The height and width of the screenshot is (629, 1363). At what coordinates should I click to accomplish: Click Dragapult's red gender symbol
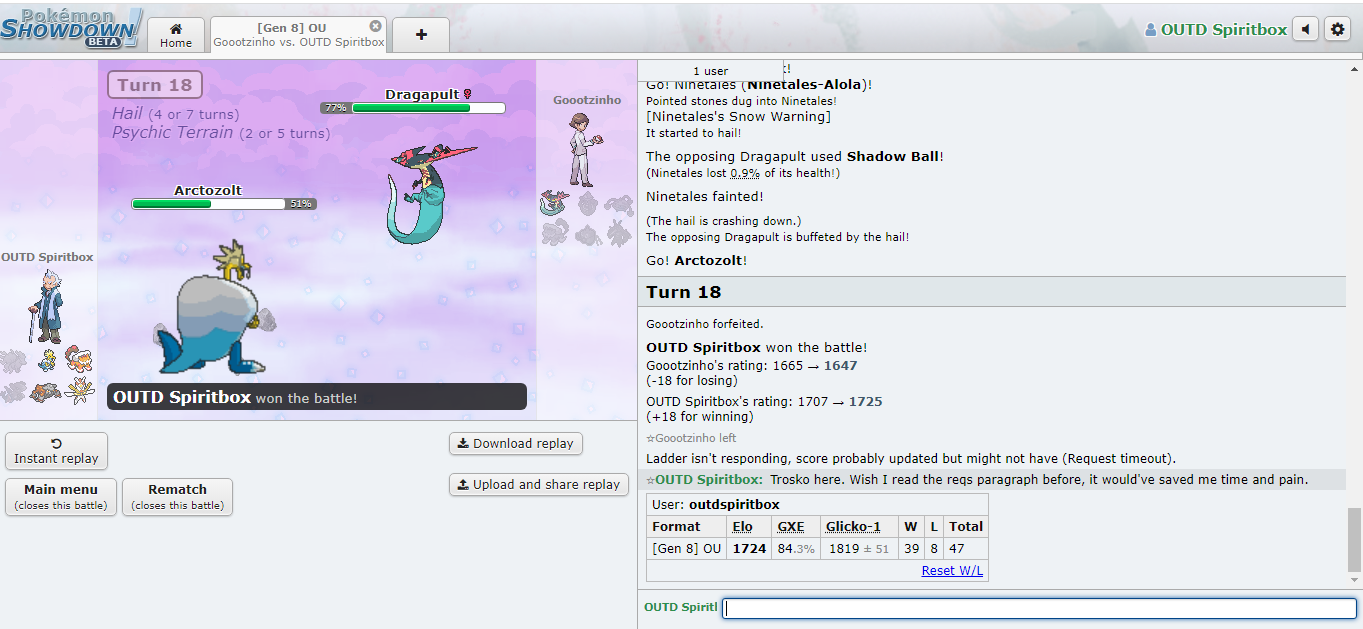pyautogui.click(x=466, y=94)
